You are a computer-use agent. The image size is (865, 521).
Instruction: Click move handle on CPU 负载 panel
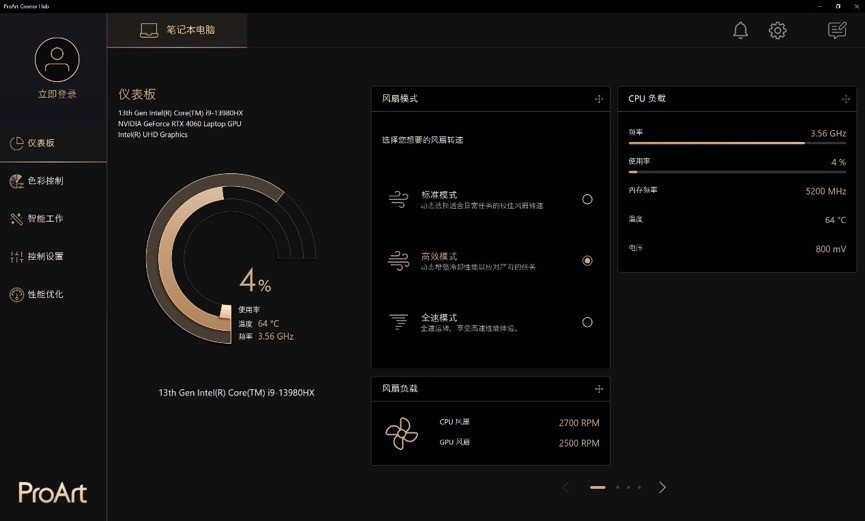(x=845, y=99)
